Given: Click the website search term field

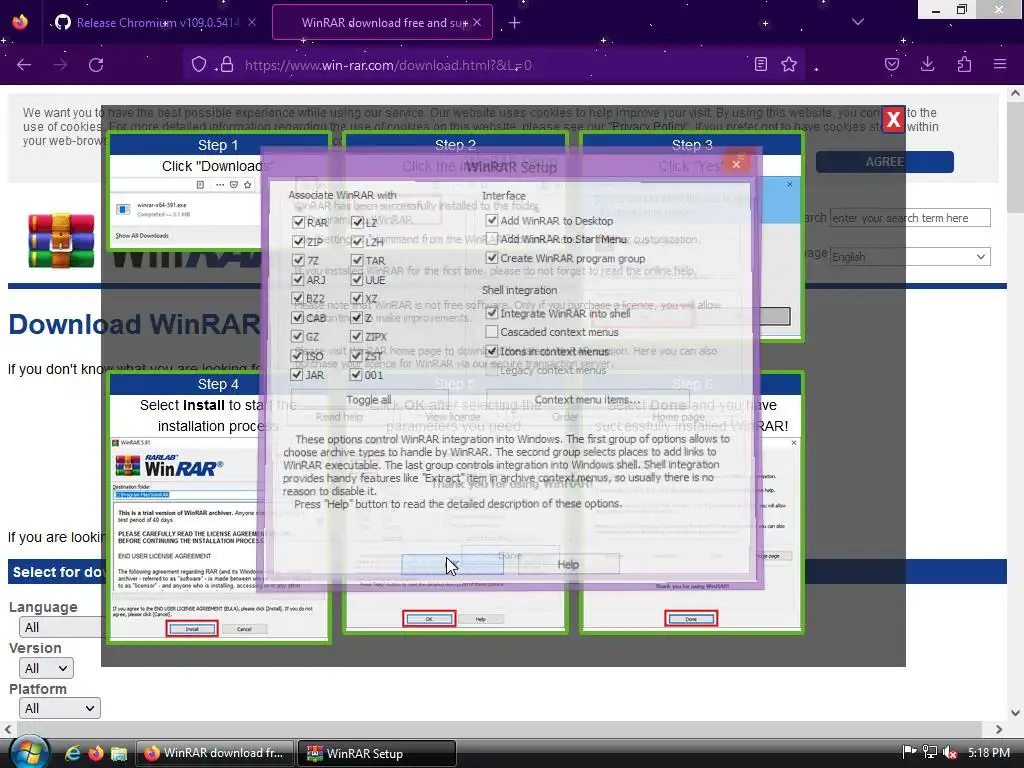Looking at the screenshot, I should click(x=910, y=217).
